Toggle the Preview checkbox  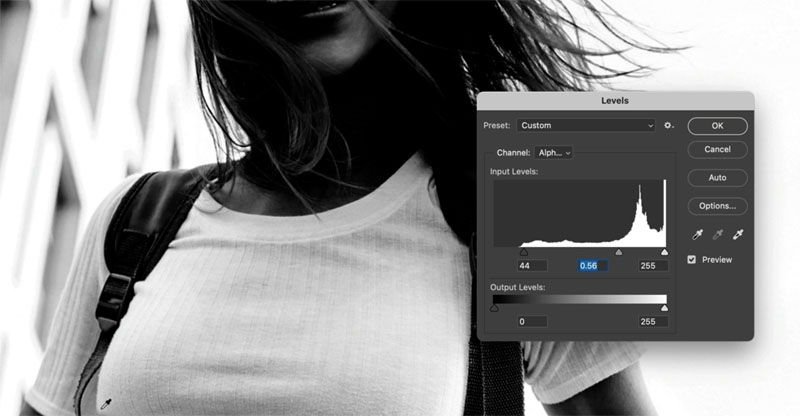(x=692, y=260)
